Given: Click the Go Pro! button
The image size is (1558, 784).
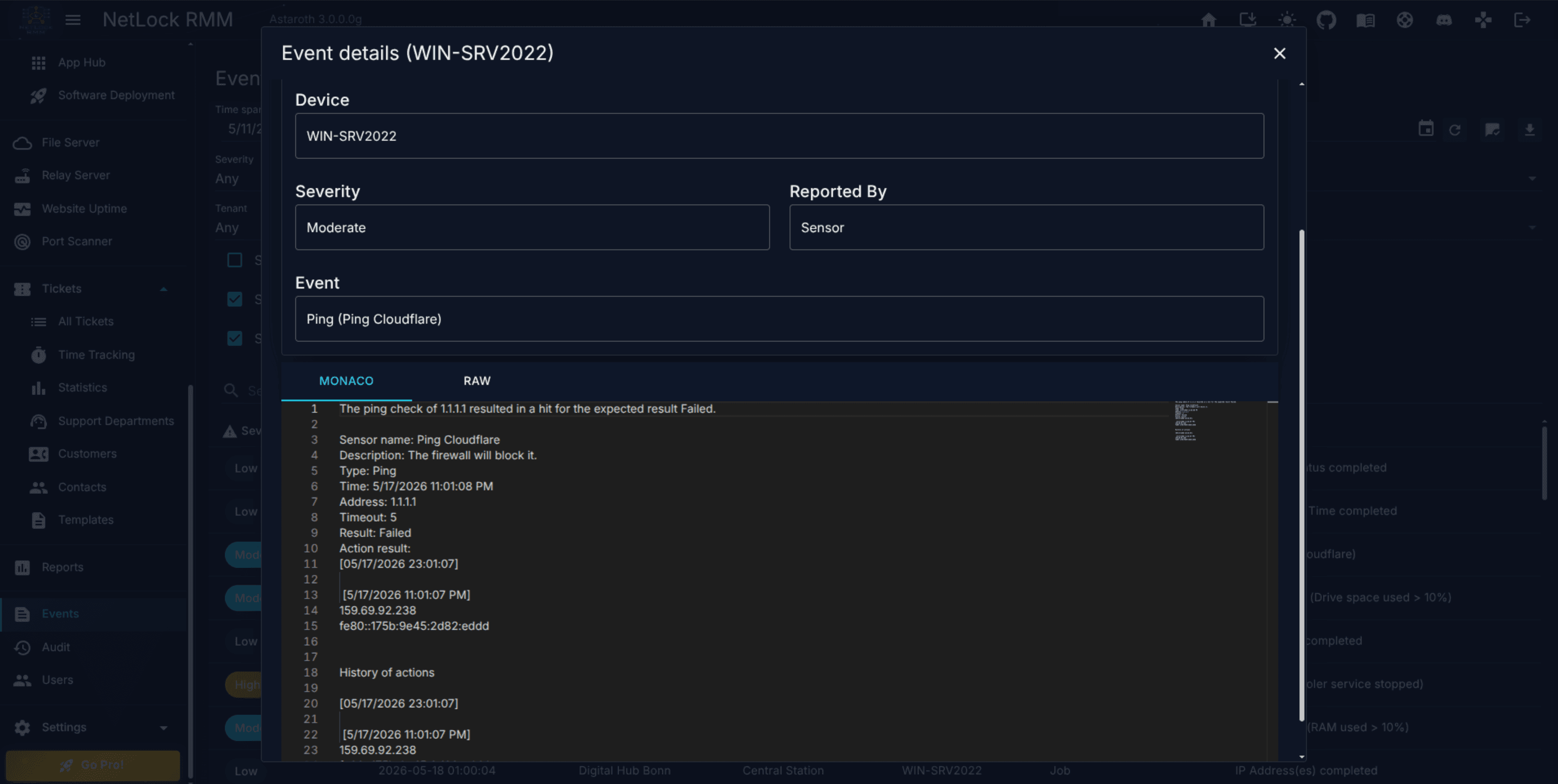Looking at the screenshot, I should click(x=93, y=764).
